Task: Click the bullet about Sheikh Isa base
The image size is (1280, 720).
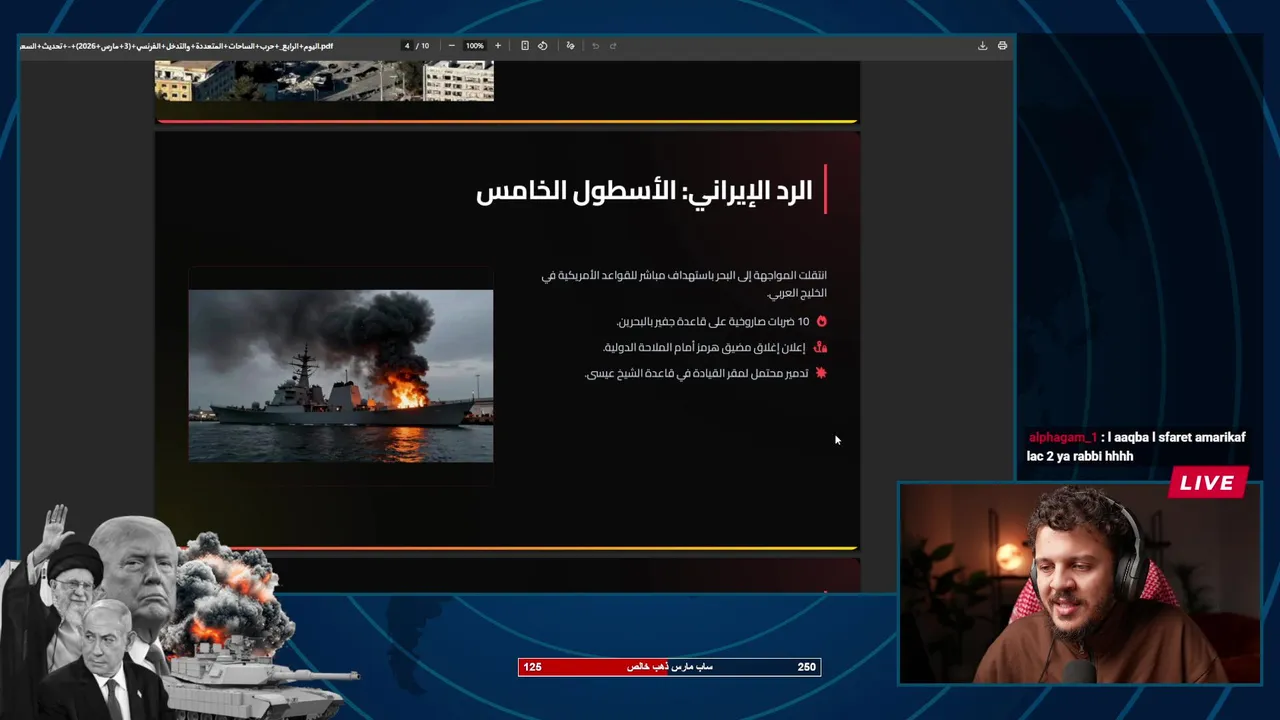Action: [697, 374]
